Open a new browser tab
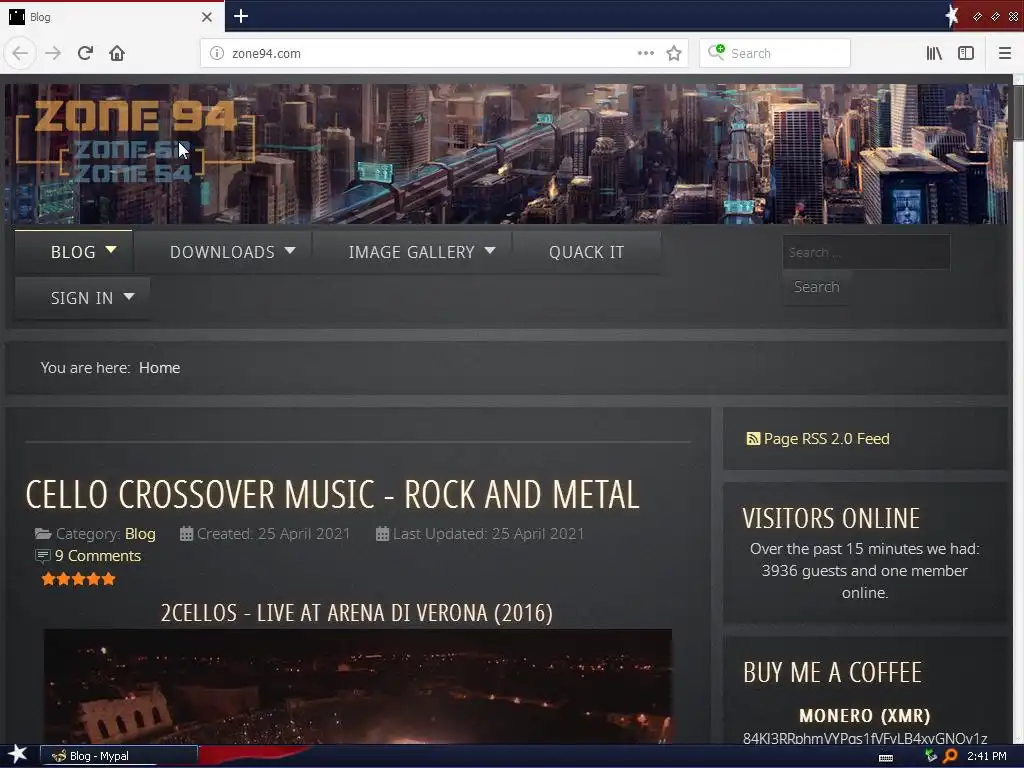 click(240, 16)
